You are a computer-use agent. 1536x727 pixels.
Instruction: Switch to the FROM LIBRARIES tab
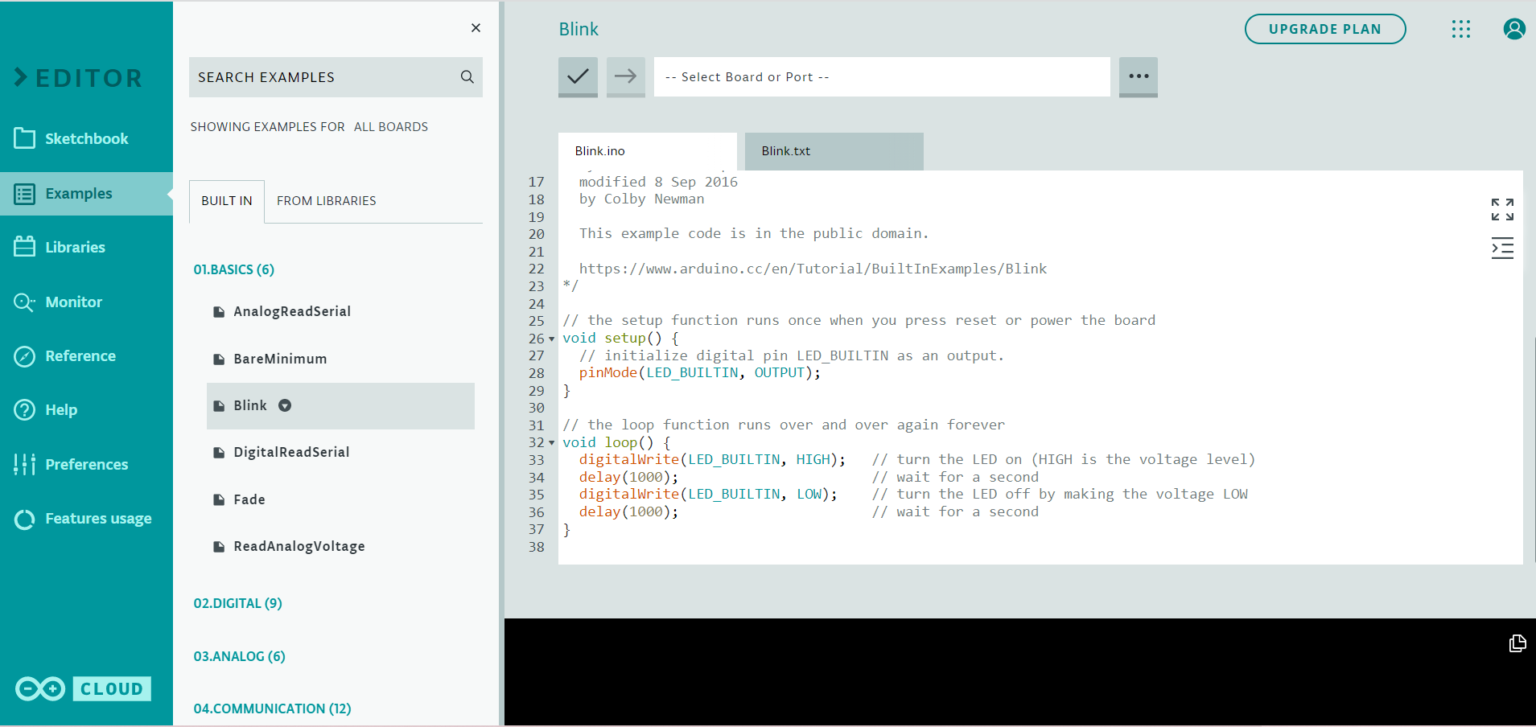[326, 200]
